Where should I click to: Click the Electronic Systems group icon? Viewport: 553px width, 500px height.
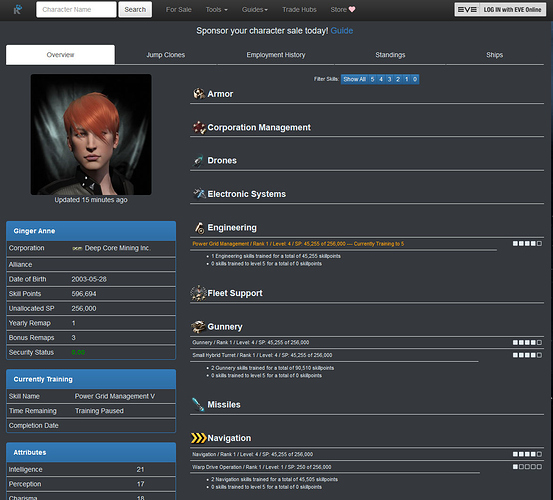[x=199, y=194]
